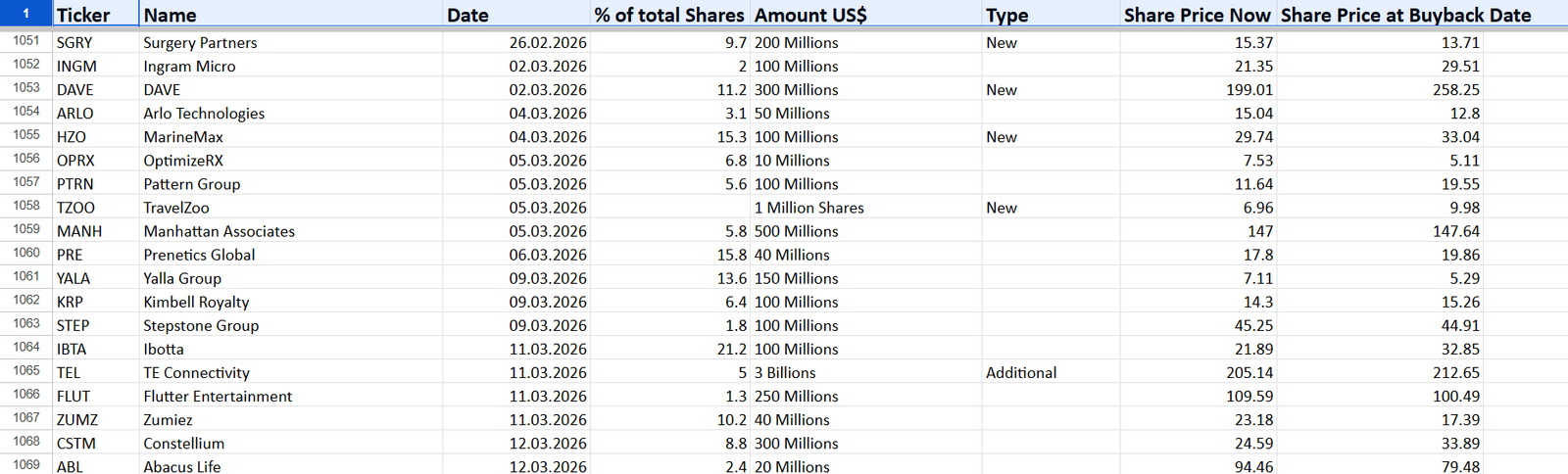Select the 'Prenetics Global' name cell

pyautogui.click(x=291, y=255)
